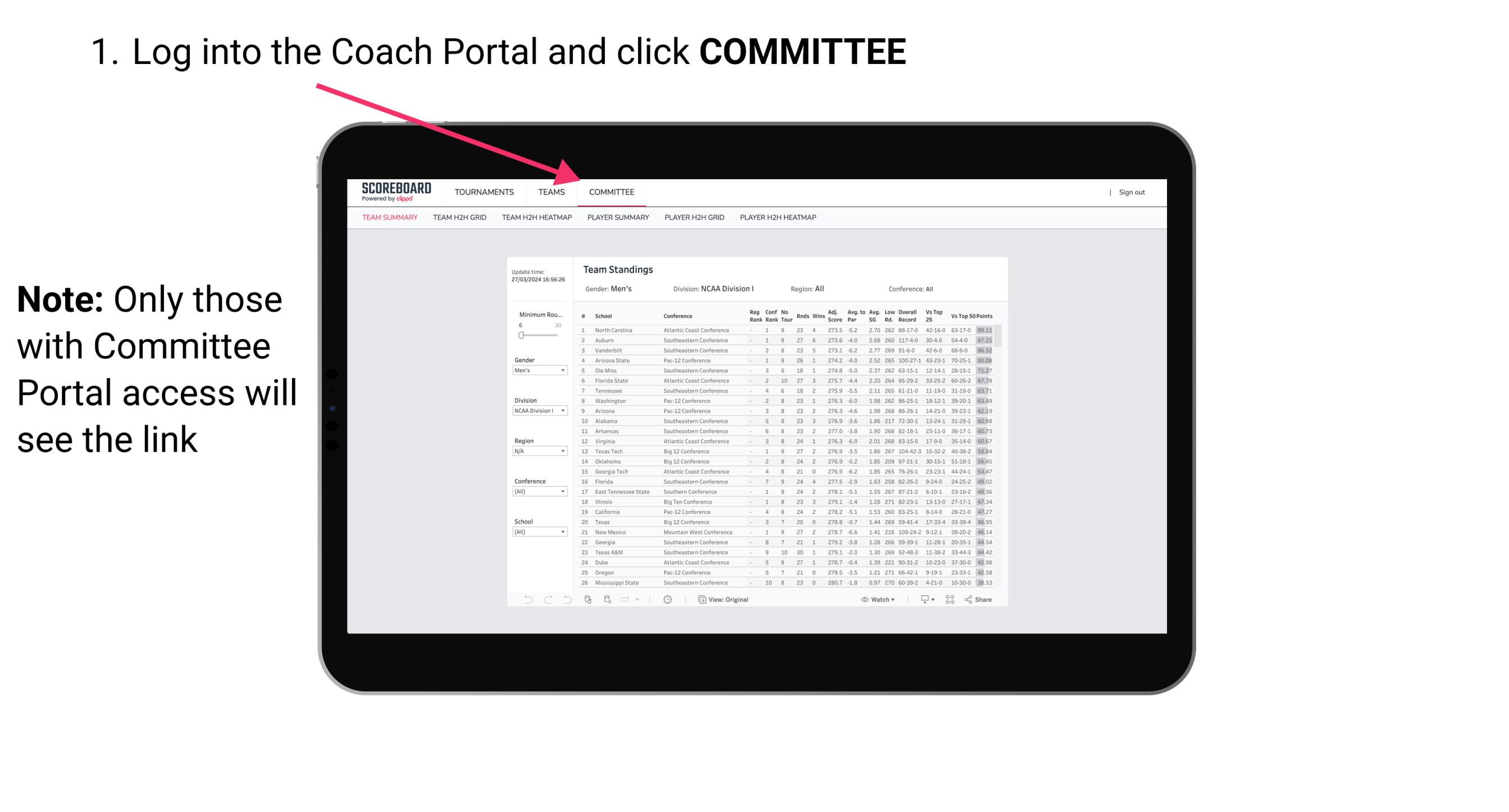
Task: Click the PLAYER SUMMARY tab
Action: 618,216
